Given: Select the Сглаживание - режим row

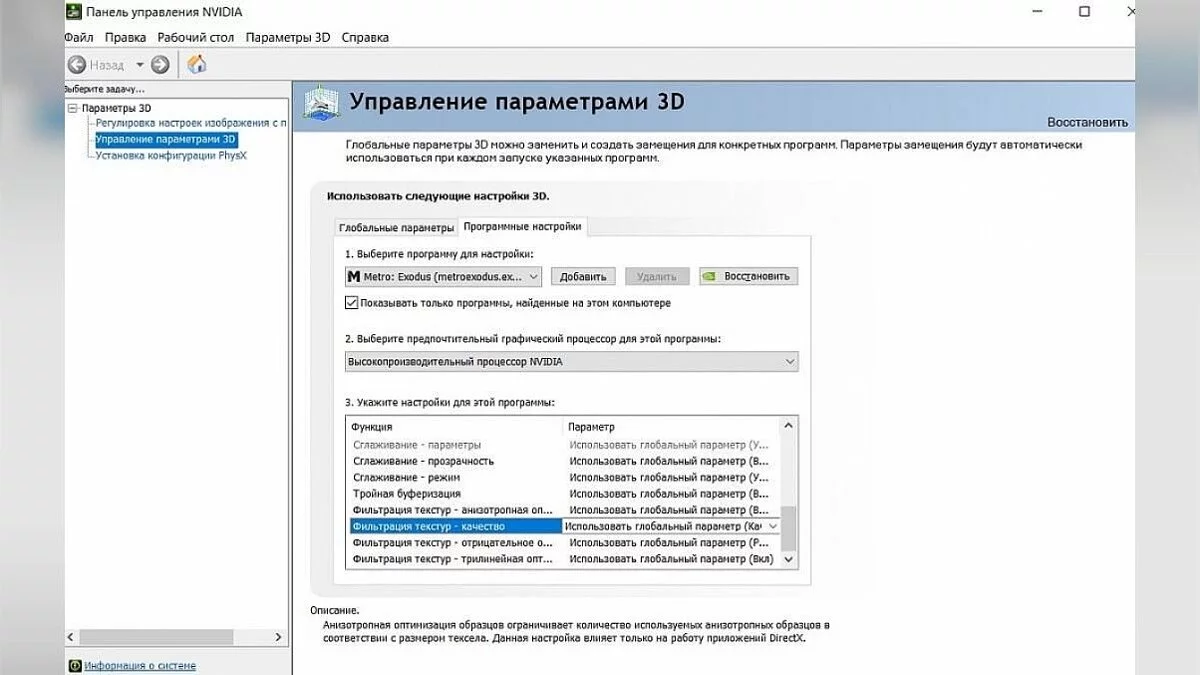Looking at the screenshot, I should click(563, 477).
